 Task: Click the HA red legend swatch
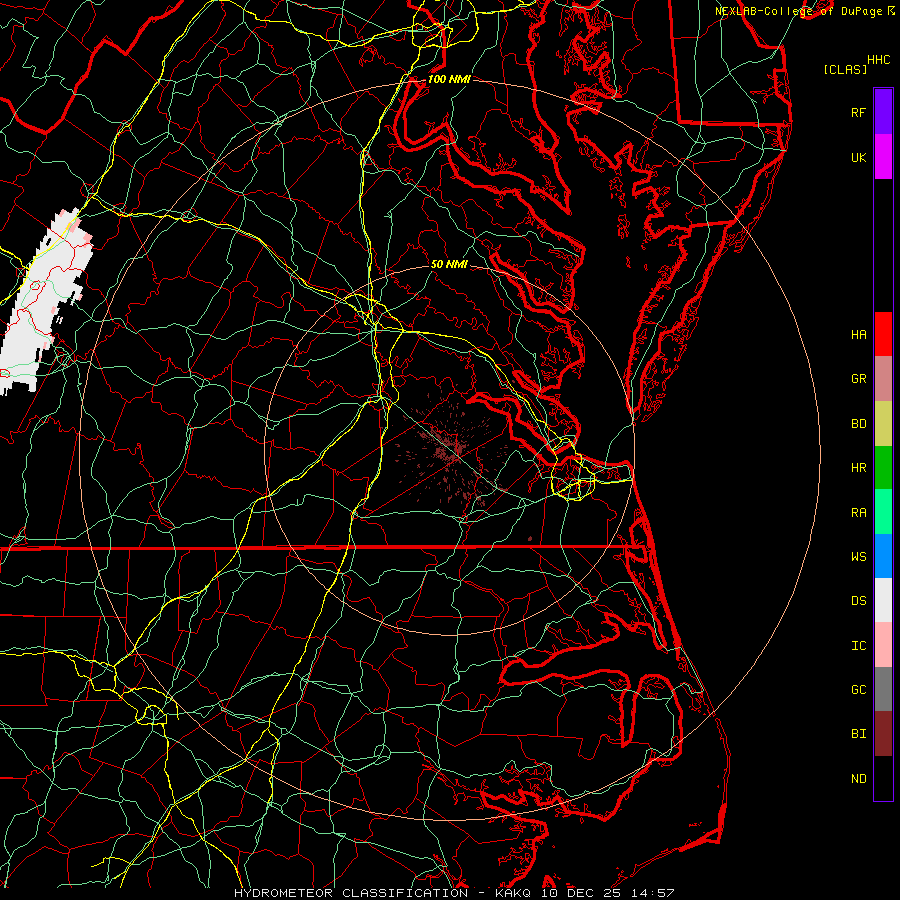coord(883,334)
